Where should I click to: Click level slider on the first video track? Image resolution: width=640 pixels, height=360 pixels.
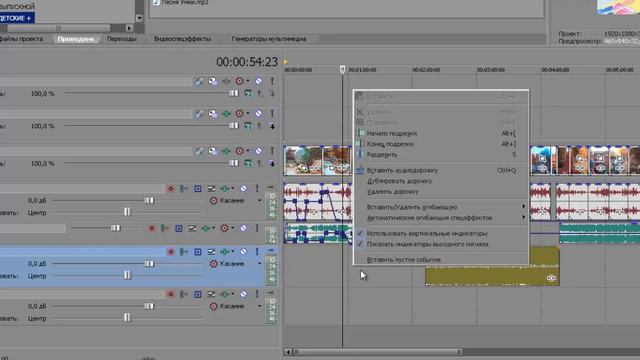click(x=233, y=93)
